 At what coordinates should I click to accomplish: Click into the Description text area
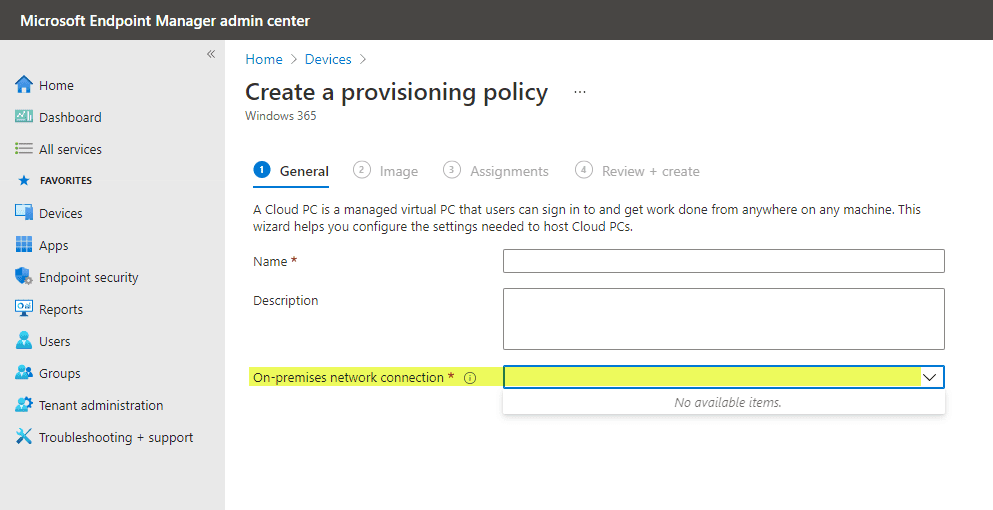pos(723,319)
